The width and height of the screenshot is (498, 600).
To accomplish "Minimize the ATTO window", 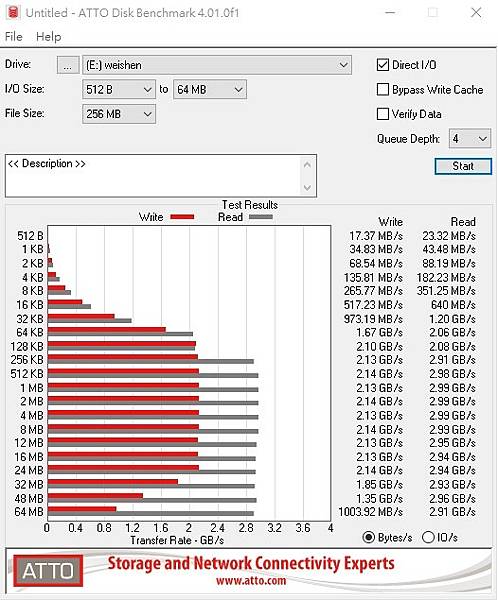I will pyautogui.click(x=390, y=13).
